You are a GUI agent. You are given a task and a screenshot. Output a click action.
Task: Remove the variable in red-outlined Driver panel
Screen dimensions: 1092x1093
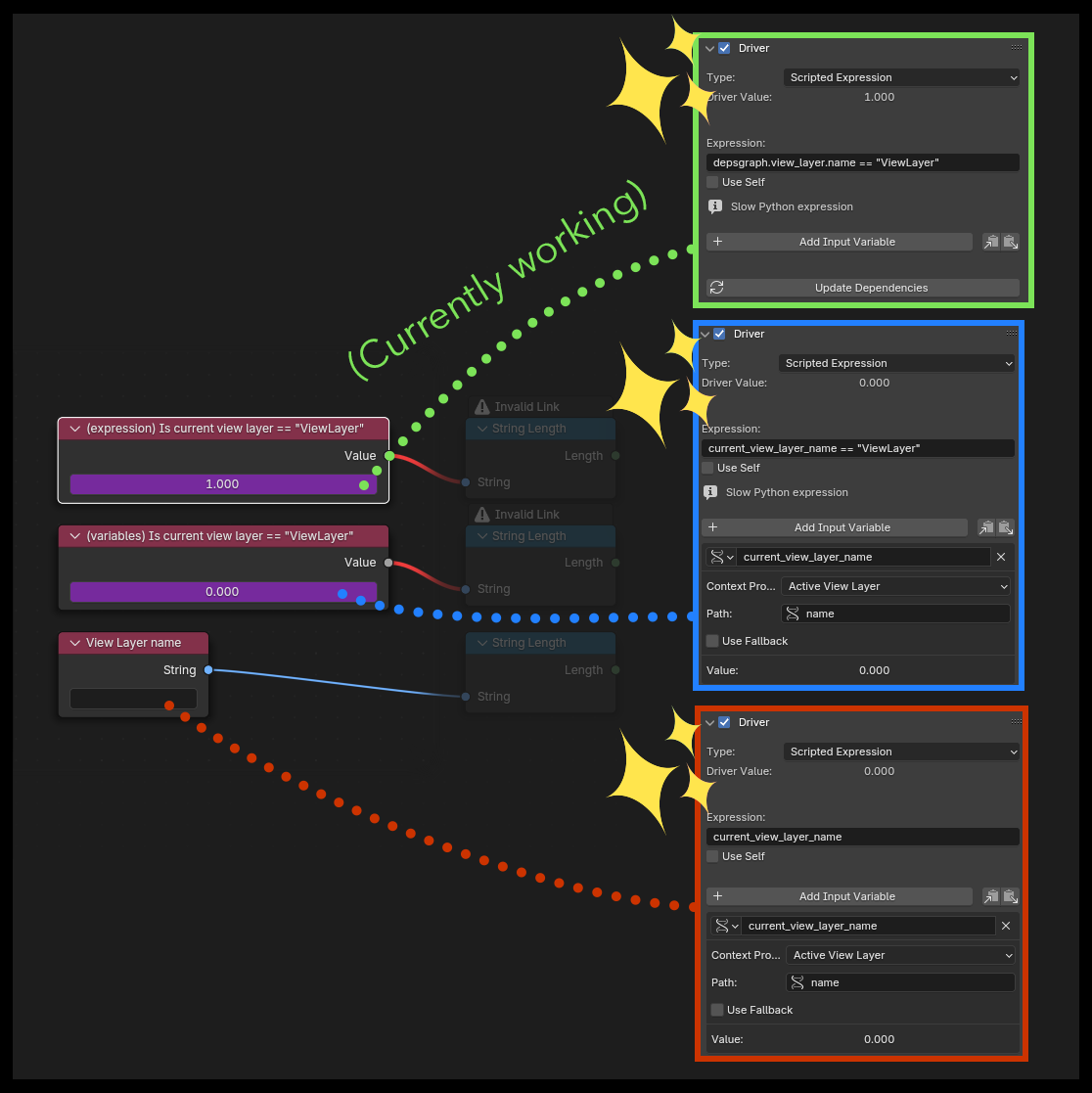tap(1006, 926)
